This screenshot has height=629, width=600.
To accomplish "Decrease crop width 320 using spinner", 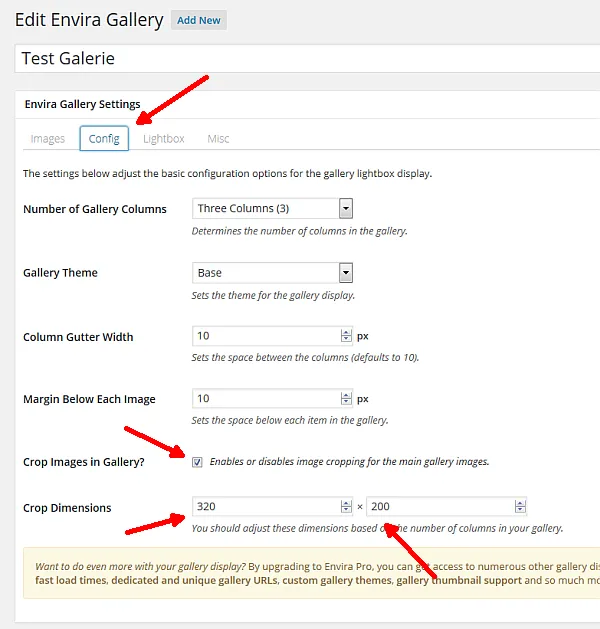I will click(346, 509).
